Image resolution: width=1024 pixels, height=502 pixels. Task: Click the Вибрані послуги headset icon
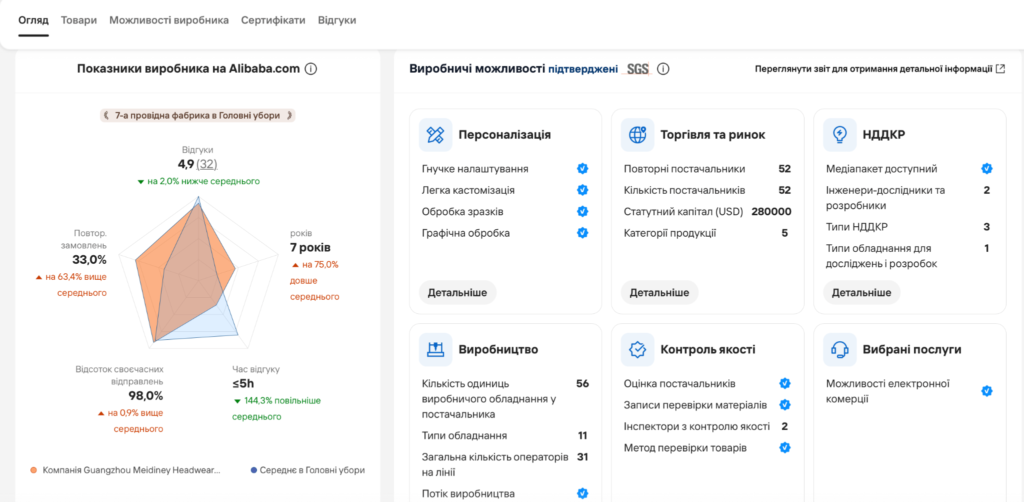tap(839, 349)
